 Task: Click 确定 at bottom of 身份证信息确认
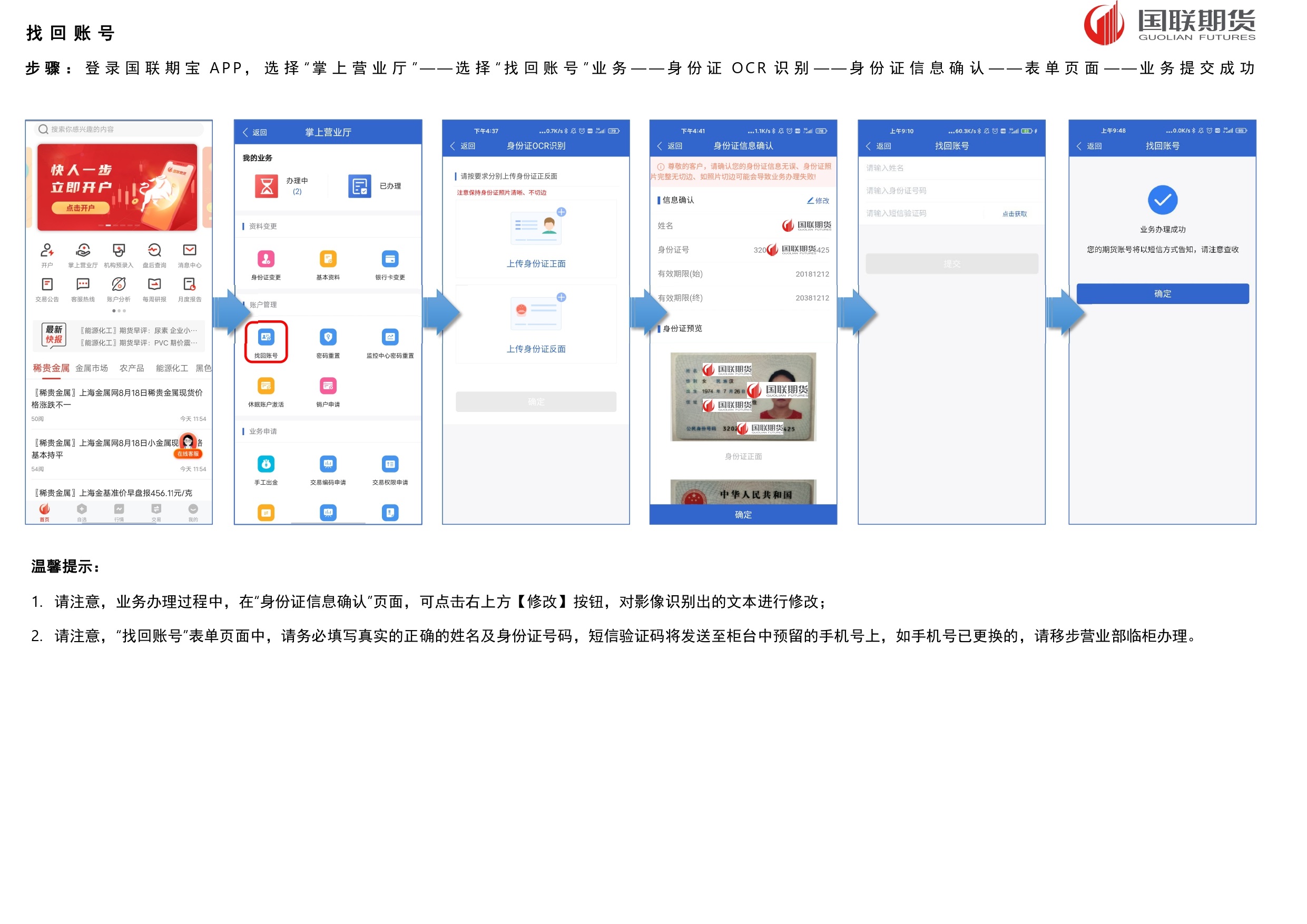[x=743, y=515]
